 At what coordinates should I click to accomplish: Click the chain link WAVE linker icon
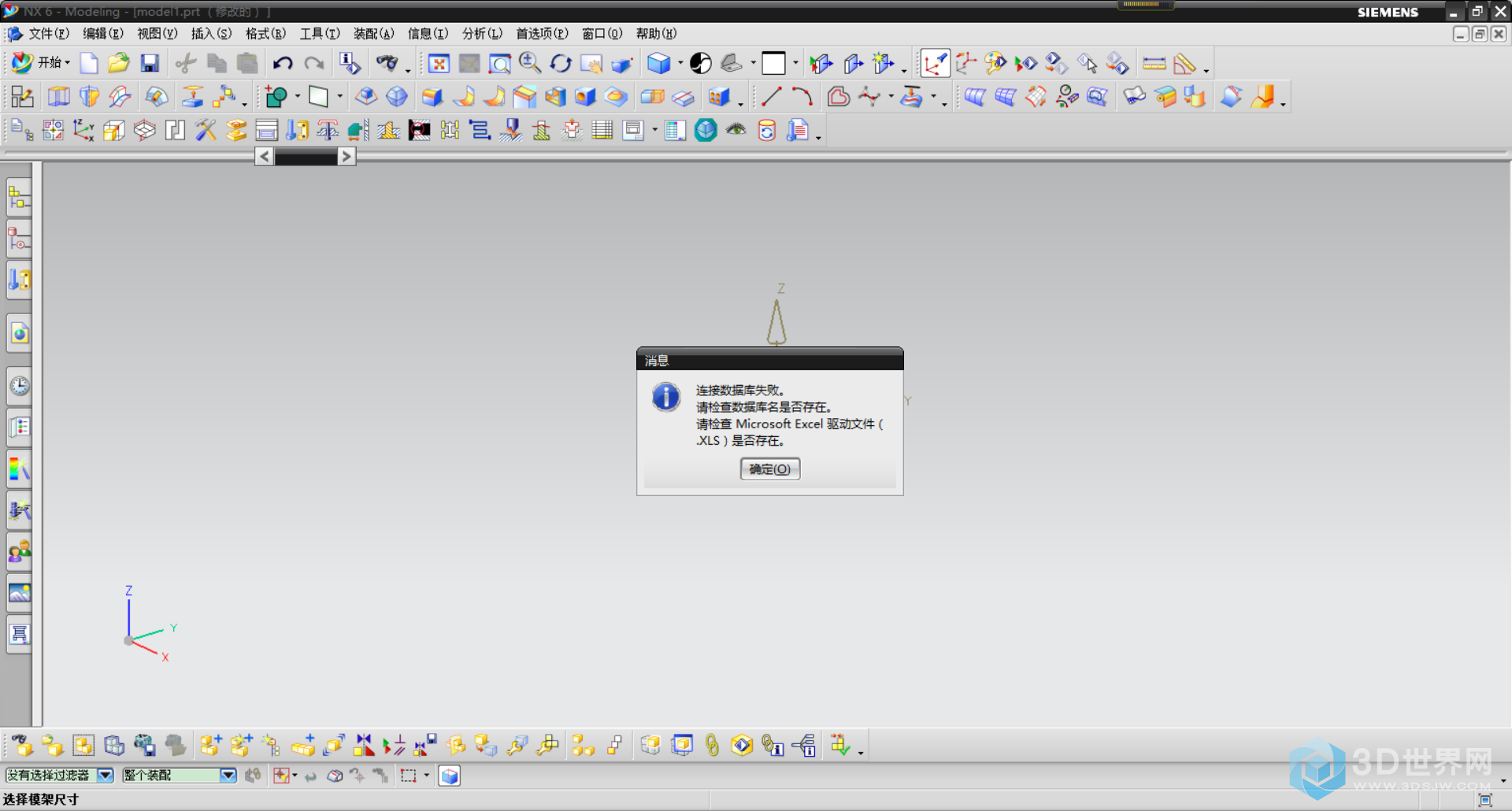[x=712, y=745]
